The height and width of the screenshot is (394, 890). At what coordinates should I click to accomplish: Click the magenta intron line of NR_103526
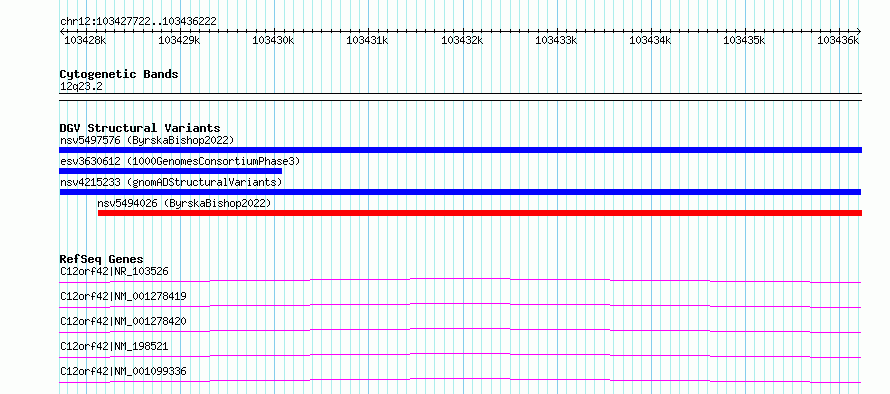coord(460,280)
